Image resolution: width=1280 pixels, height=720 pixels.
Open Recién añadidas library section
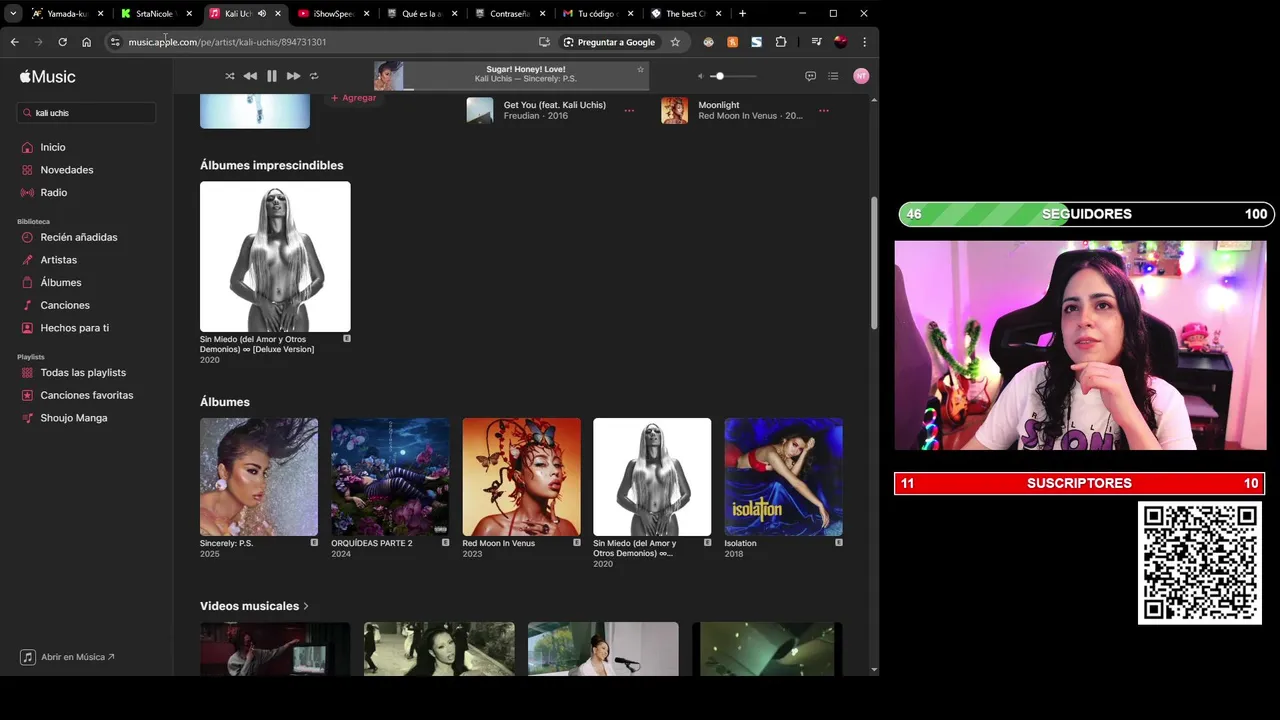[x=78, y=237]
